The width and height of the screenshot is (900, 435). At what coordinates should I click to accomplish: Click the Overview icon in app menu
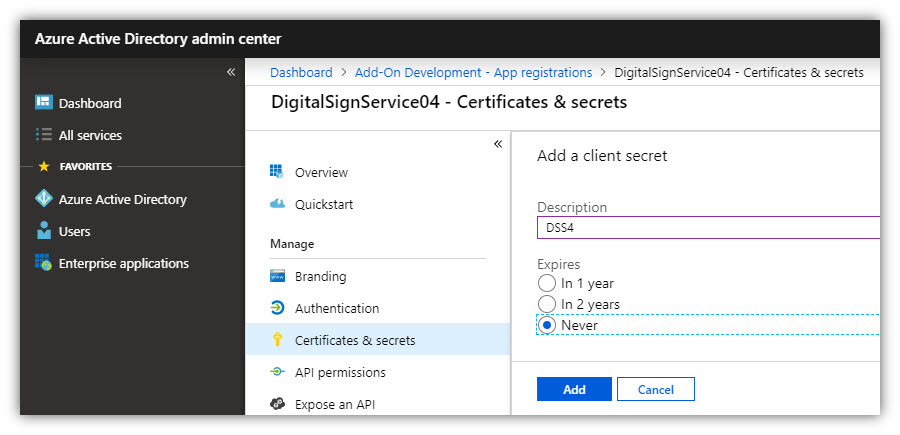(277, 172)
